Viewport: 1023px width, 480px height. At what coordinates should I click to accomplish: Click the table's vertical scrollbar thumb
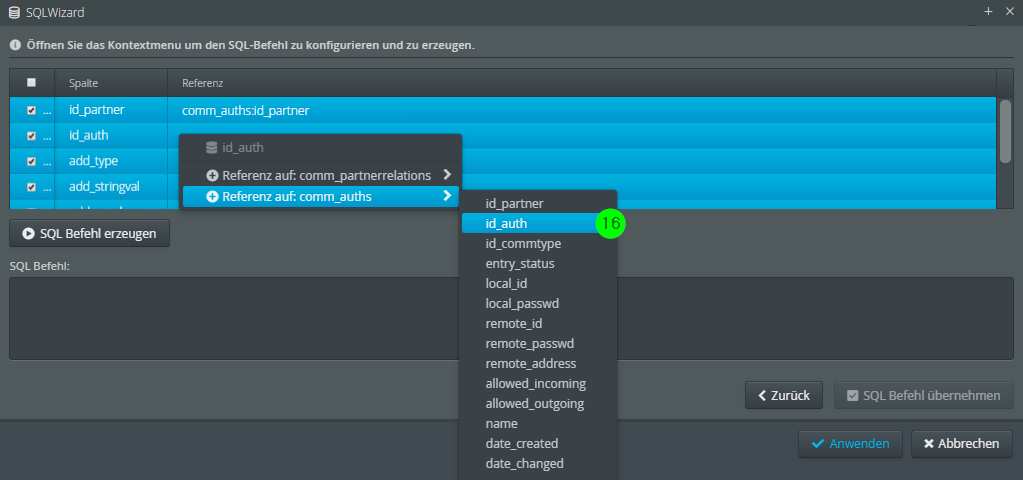(x=1005, y=131)
